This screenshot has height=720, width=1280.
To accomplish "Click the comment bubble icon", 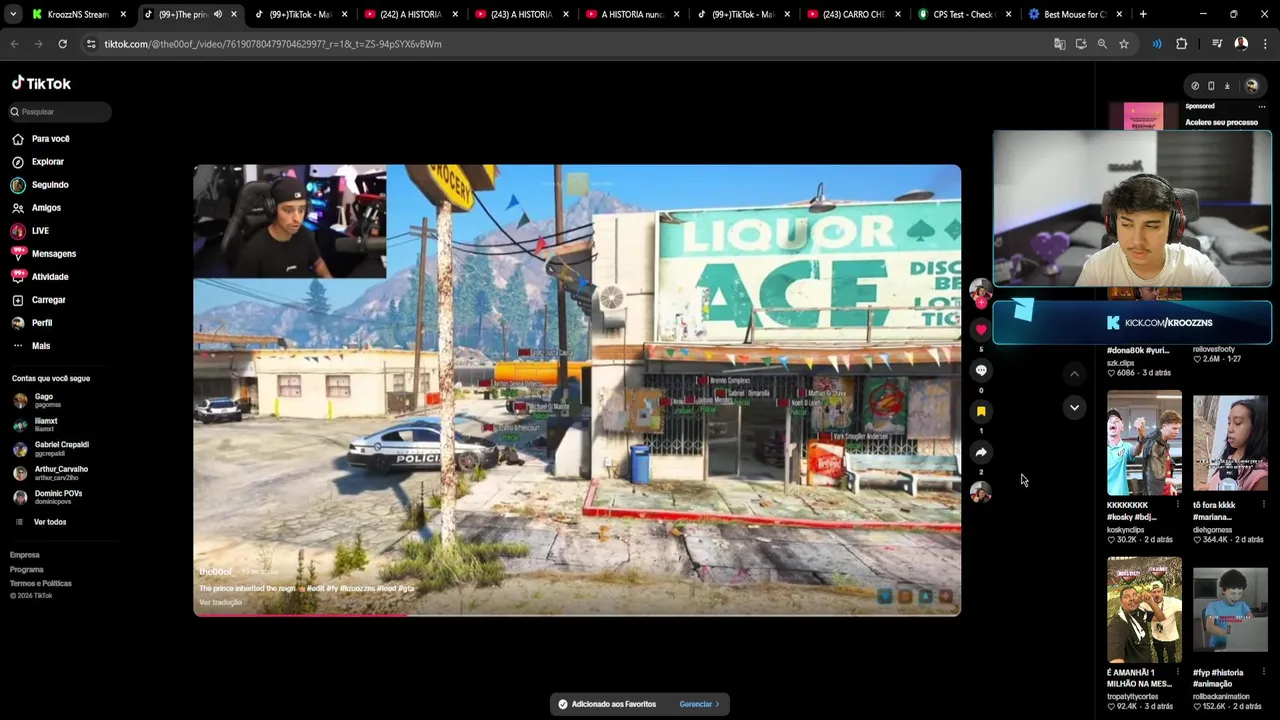I will (x=981, y=370).
